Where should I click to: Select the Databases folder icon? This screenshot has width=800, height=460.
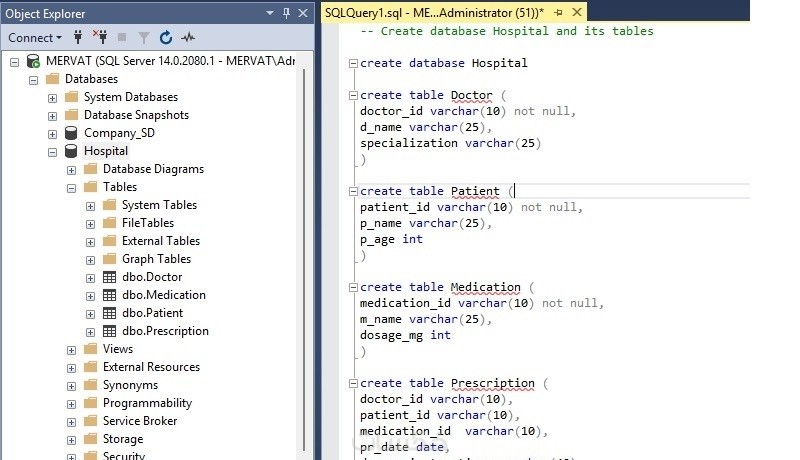[x=53, y=79]
